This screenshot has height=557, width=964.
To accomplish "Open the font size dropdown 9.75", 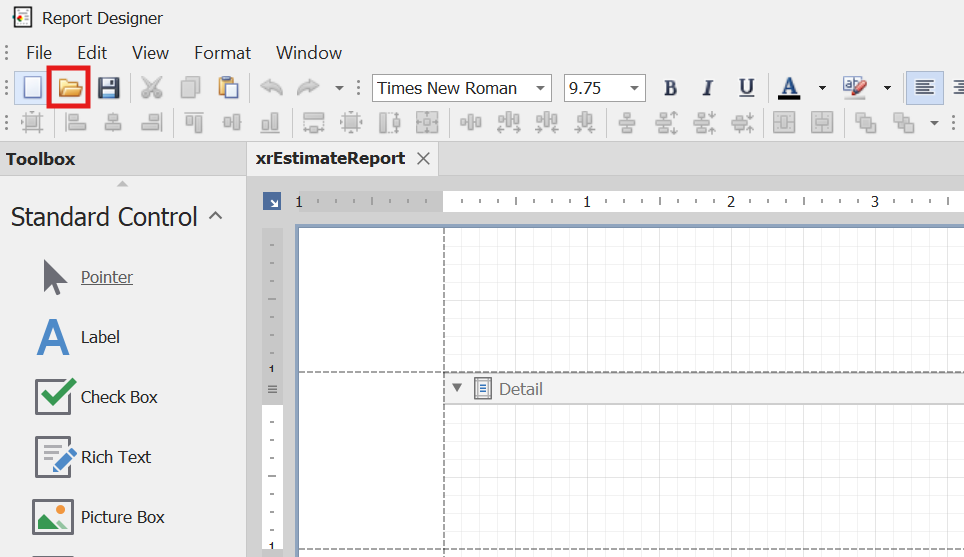I will [634, 88].
